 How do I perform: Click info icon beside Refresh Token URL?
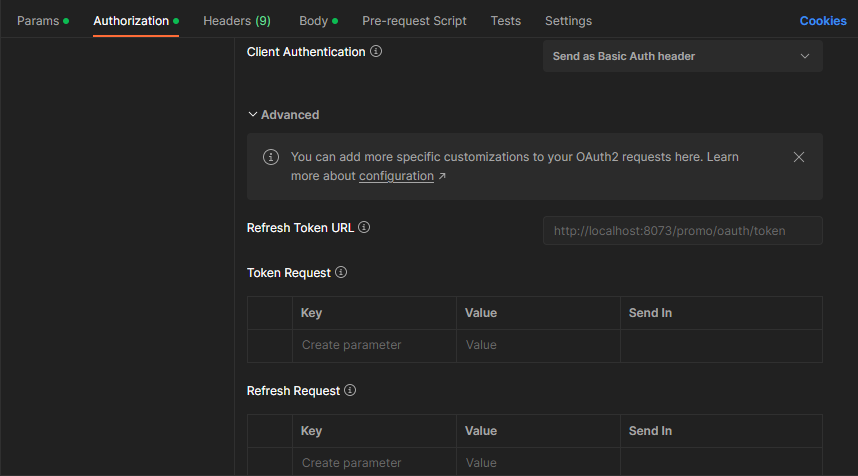[364, 227]
